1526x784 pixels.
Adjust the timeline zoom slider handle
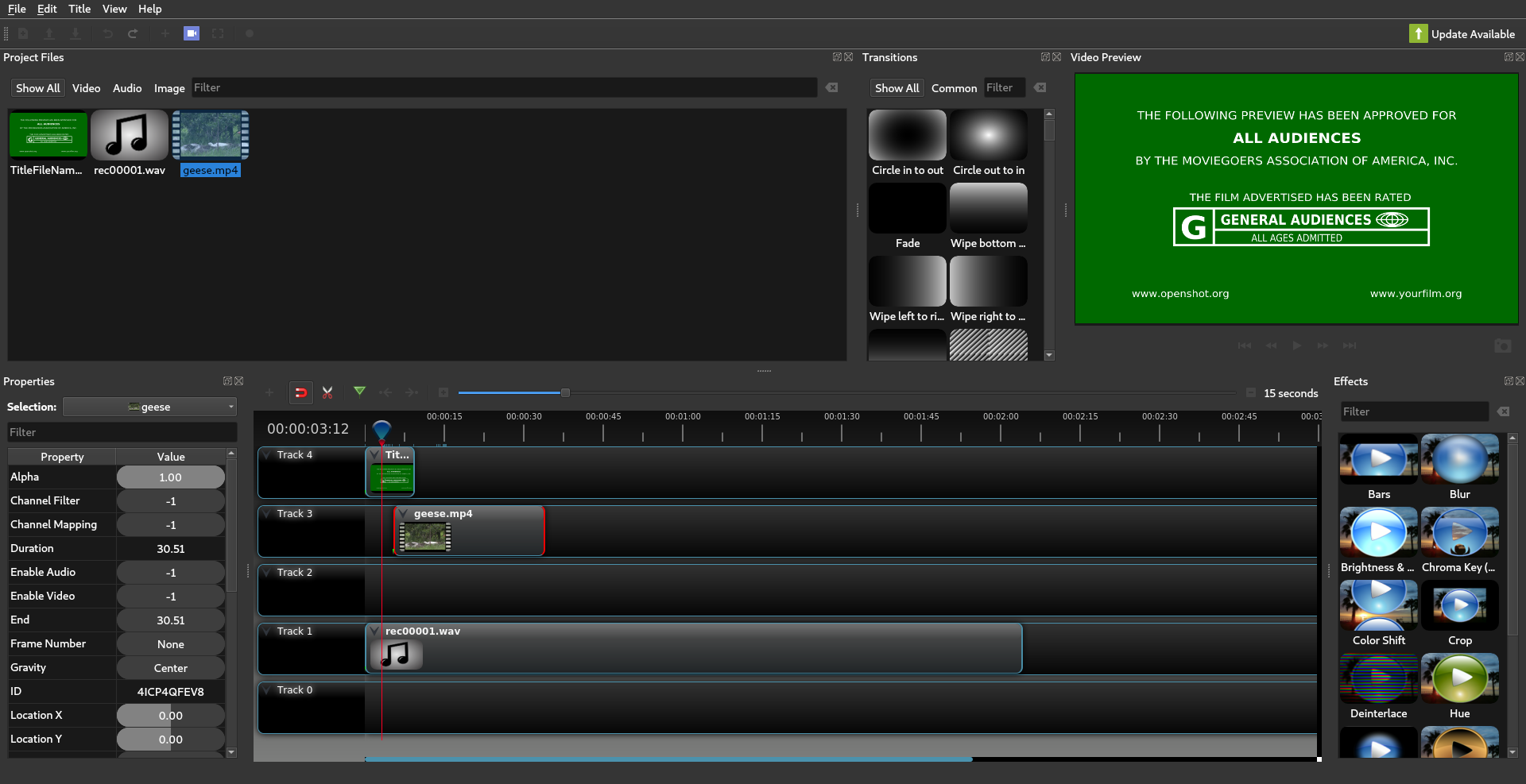click(565, 392)
